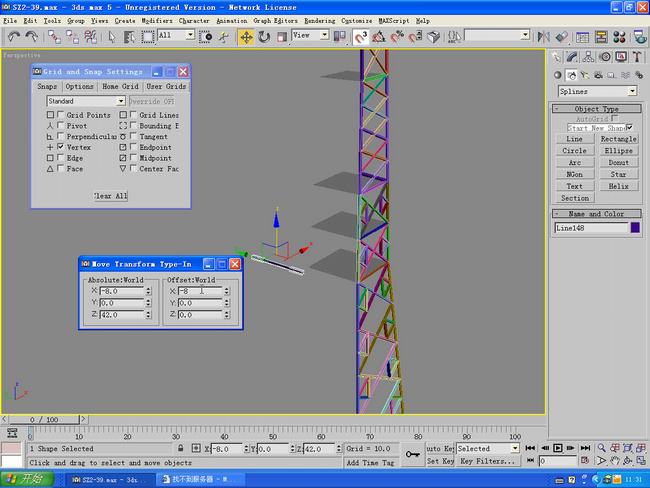
Task: Open the Motion command panel tab
Action: click(605, 56)
